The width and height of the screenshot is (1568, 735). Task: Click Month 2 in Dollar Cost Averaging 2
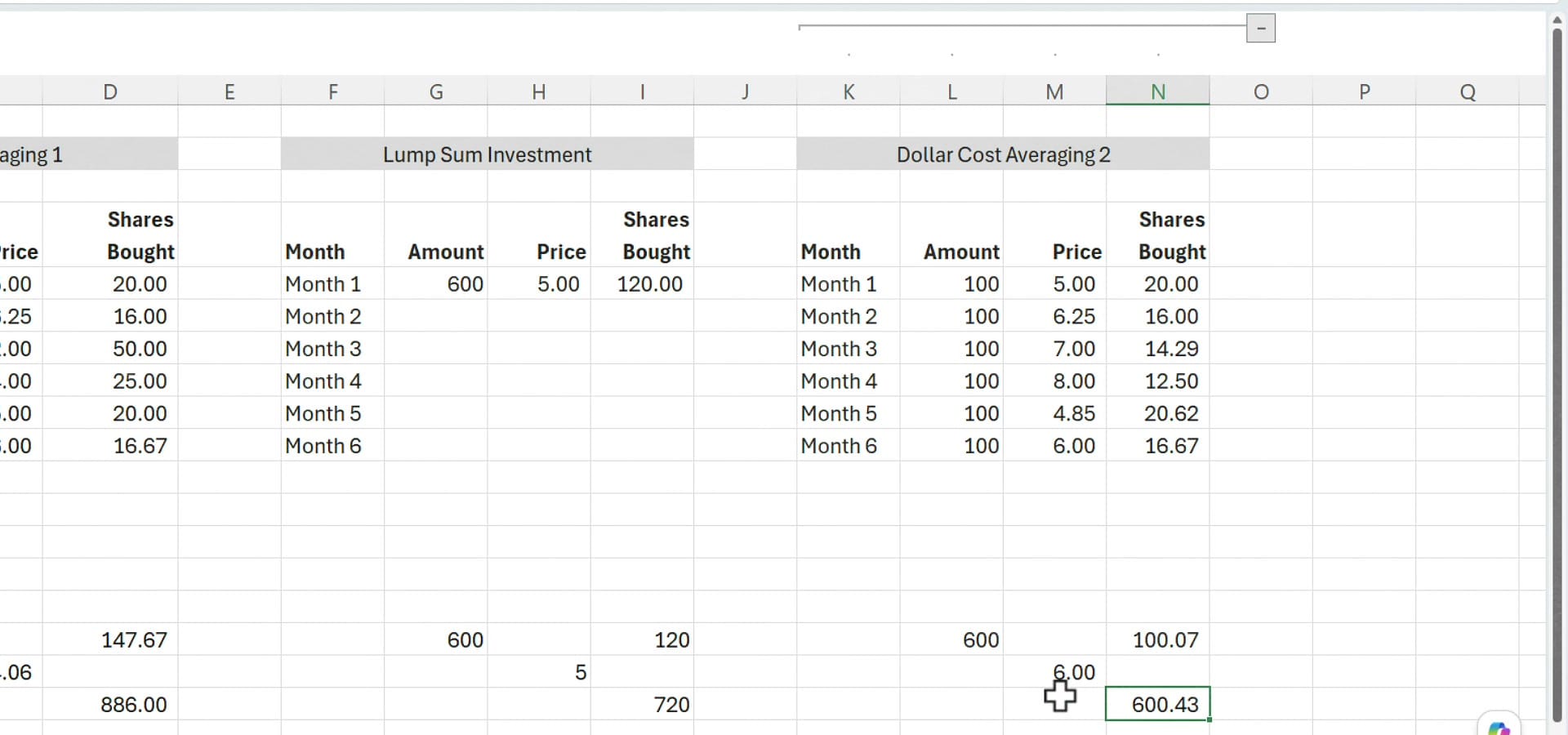[x=849, y=316]
